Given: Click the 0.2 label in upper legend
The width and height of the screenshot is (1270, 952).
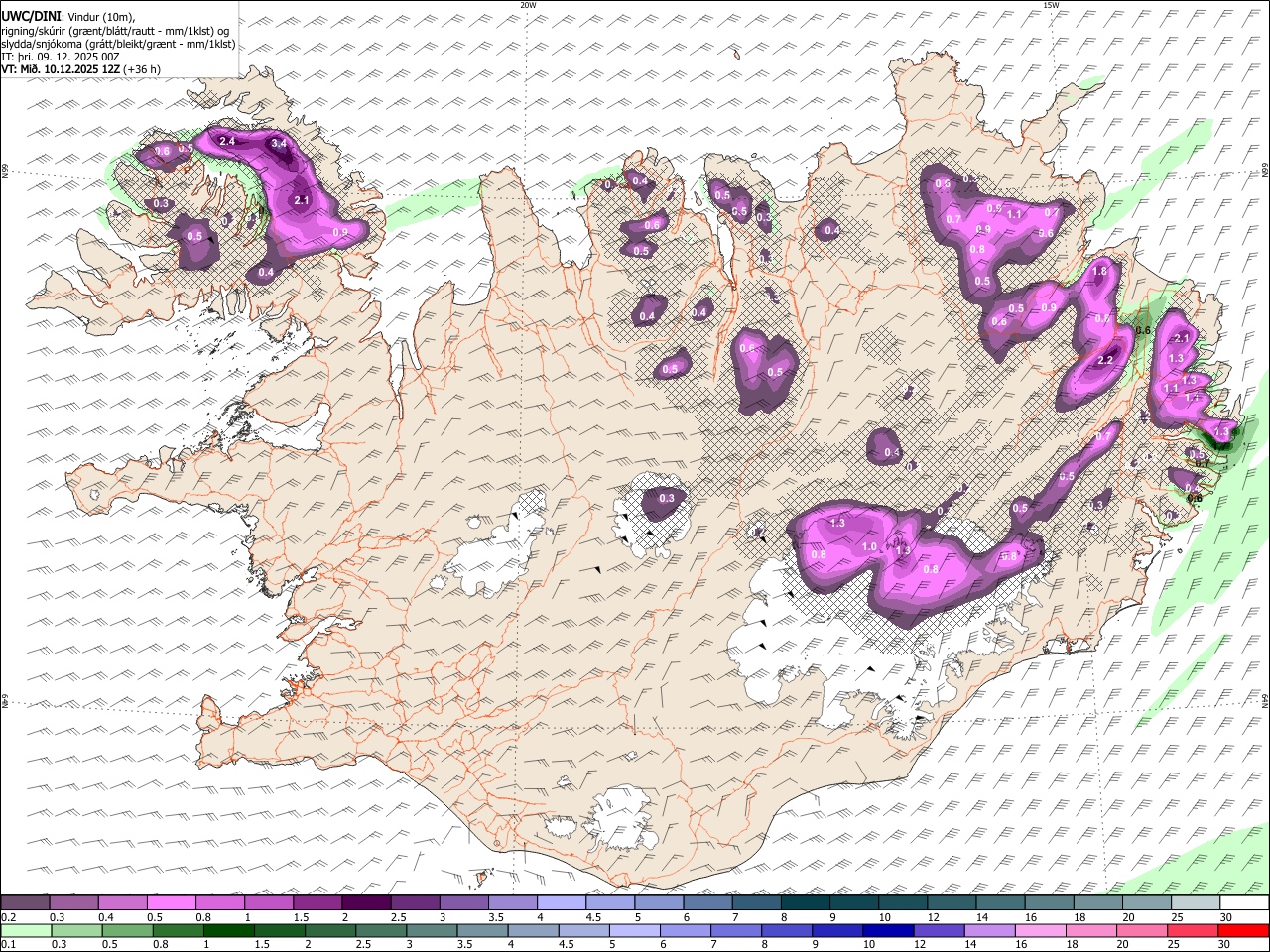Looking at the screenshot, I should tap(8, 917).
